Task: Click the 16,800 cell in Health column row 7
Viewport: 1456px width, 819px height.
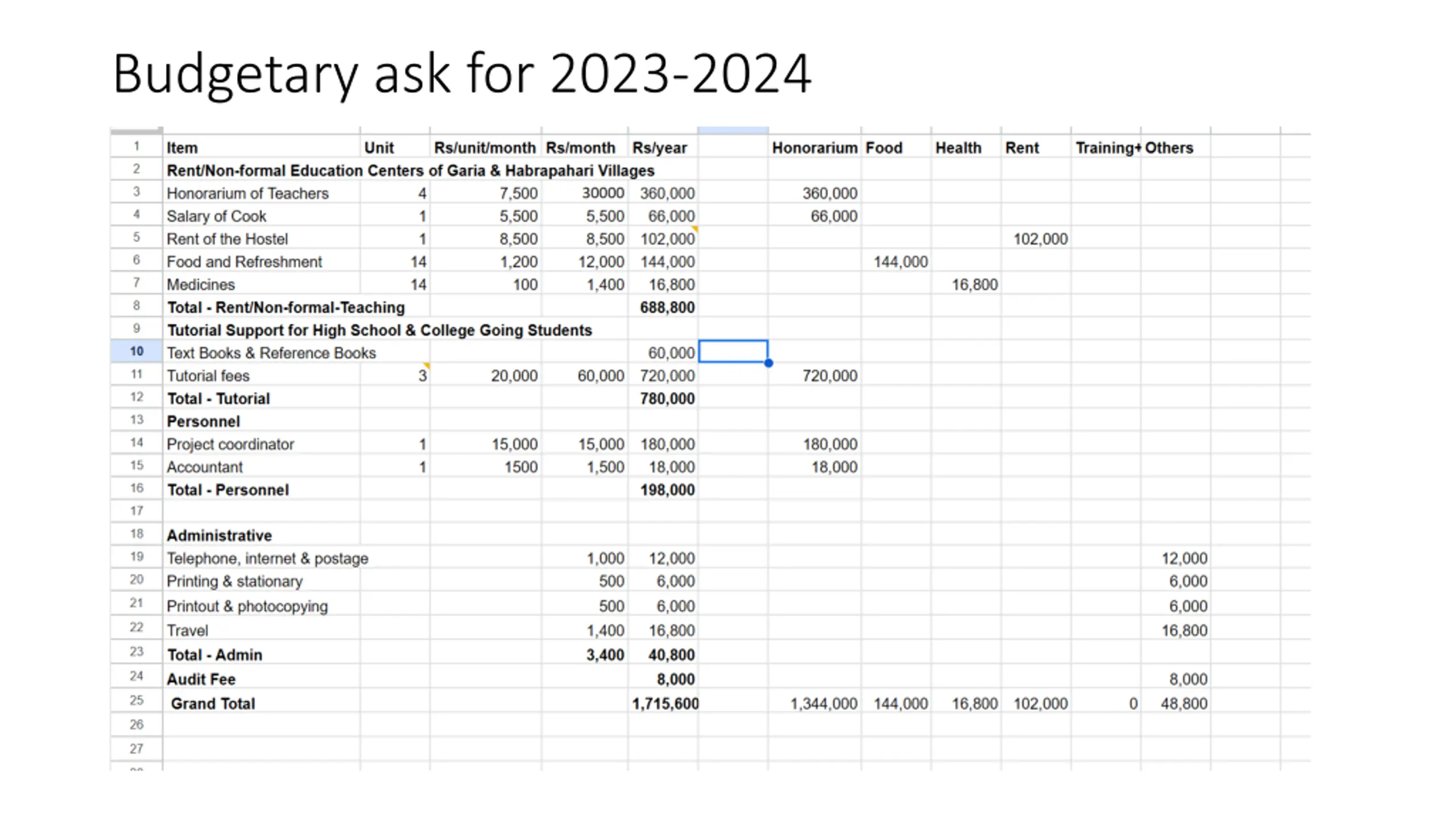Action: click(966, 284)
